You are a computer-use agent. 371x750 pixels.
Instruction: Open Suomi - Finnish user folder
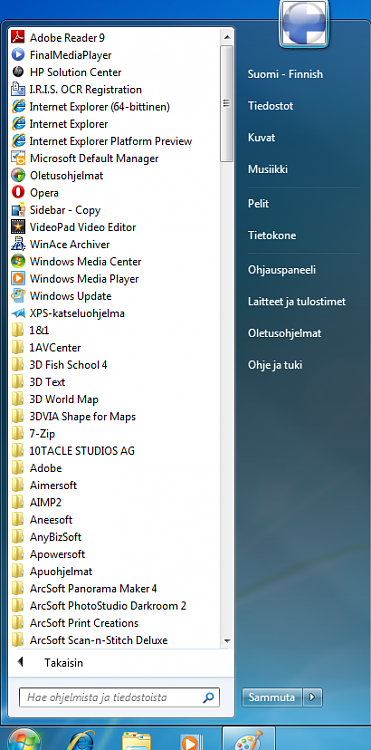(x=285, y=74)
